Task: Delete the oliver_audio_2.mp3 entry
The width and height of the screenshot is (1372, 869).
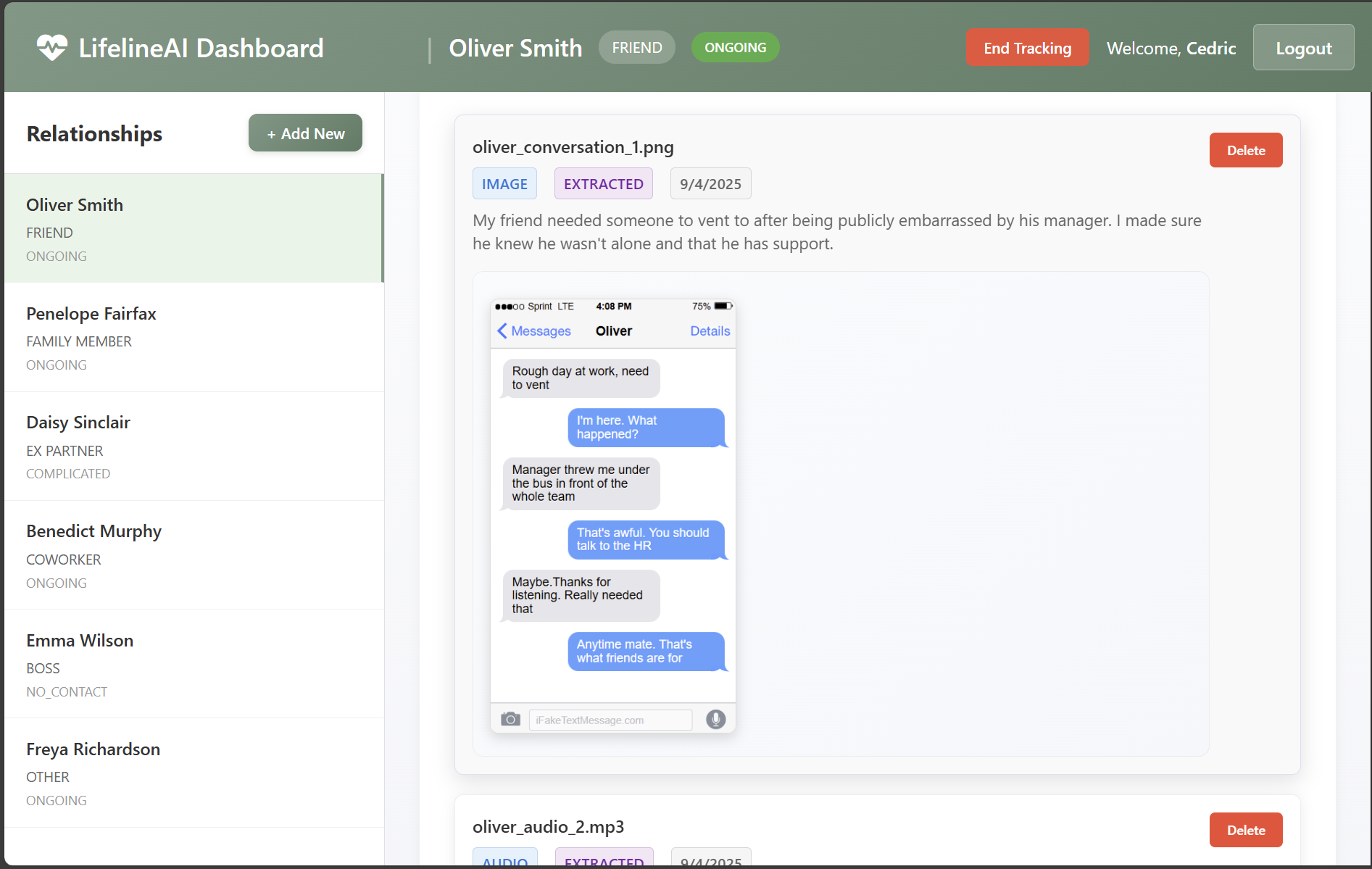Action: point(1245,830)
